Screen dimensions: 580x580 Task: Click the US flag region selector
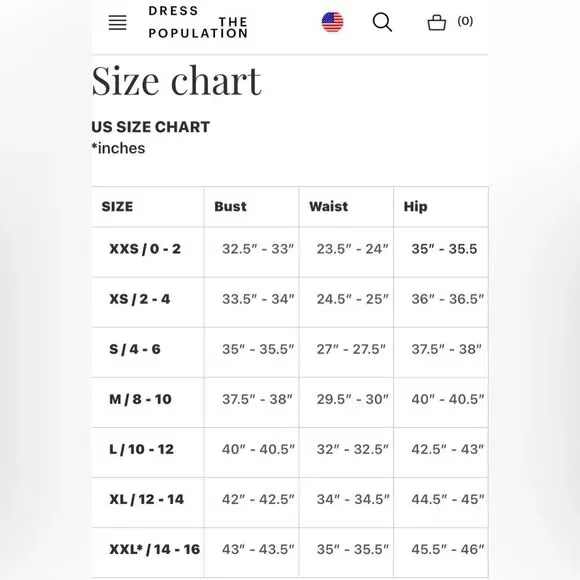click(332, 22)
